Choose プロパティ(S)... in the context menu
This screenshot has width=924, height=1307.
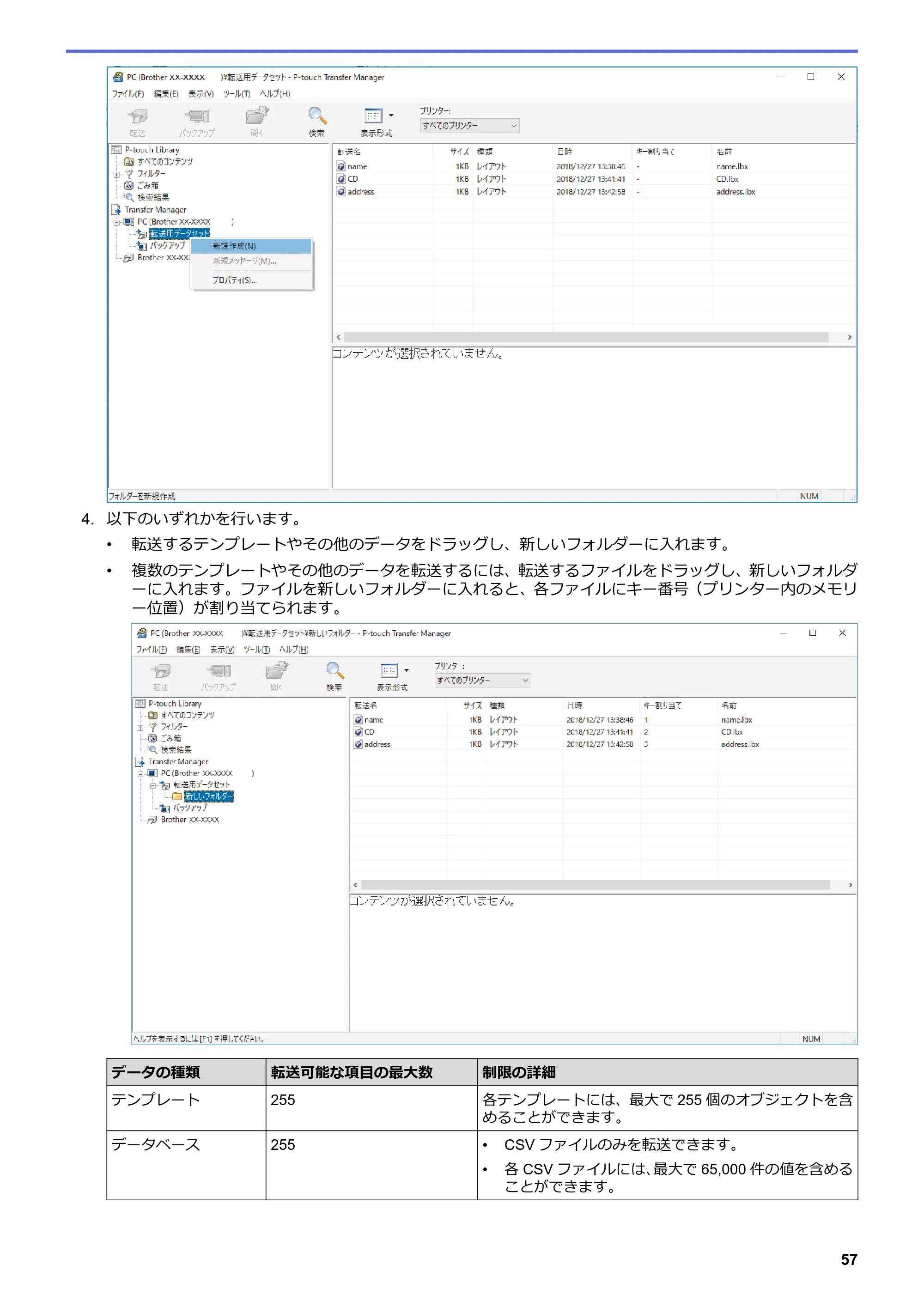(251, 280)
